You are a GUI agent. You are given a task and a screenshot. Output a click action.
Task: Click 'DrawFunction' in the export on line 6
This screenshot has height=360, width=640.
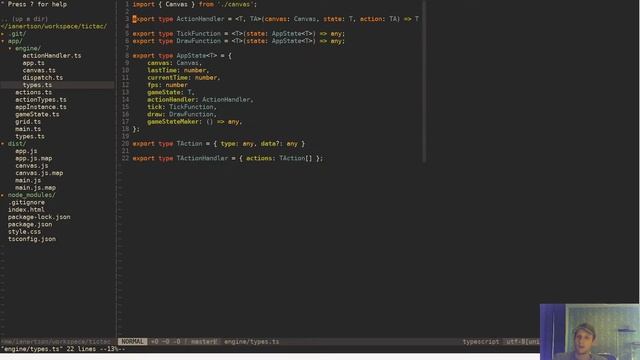(x=198, y=41)
